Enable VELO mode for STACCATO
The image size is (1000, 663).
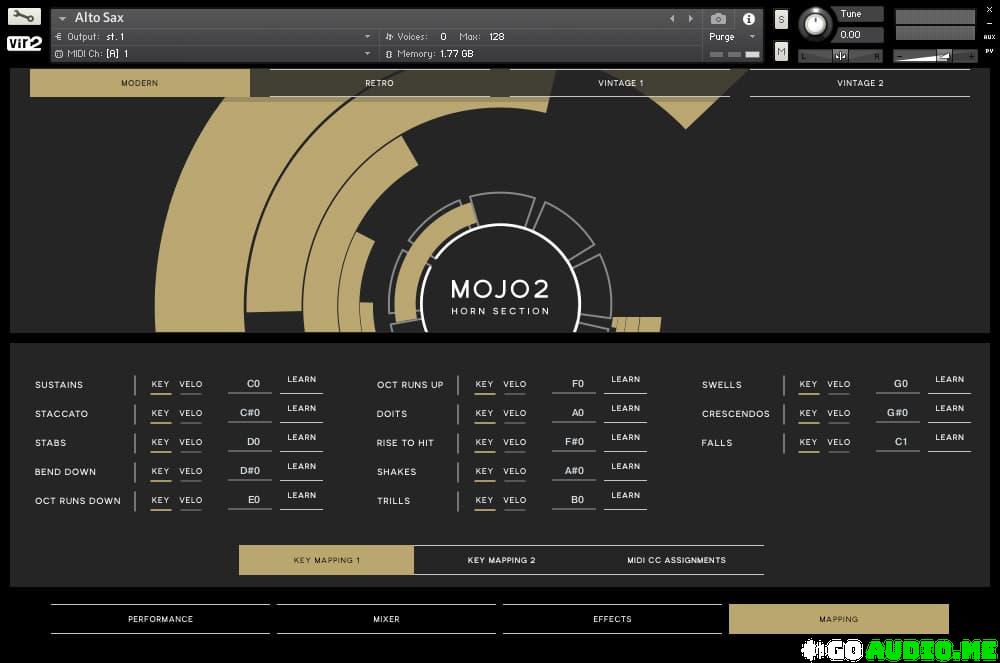coord(191,413)
